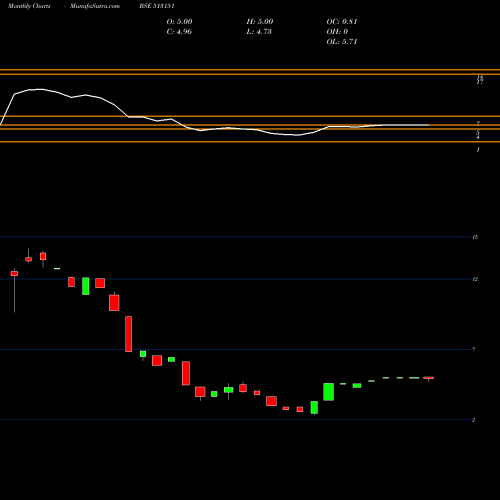Click the 'Monthly Charts' title text
The width and height of the screenshot is (500, 500).
(29, 6)
